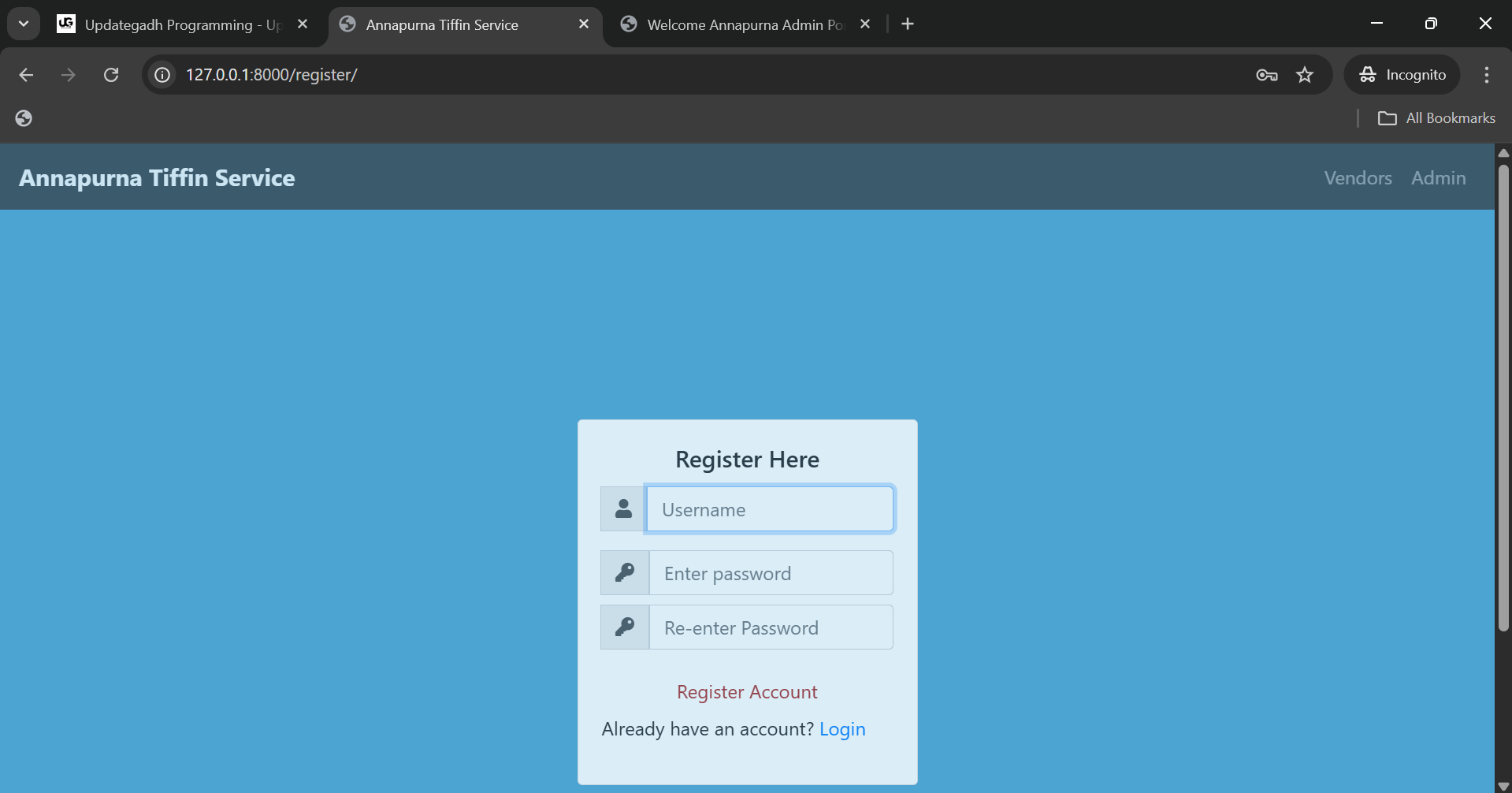Viewport: 1512px width, 793px height.
Task: Open the All Bookmarks folder
Action: point(1436,118)
